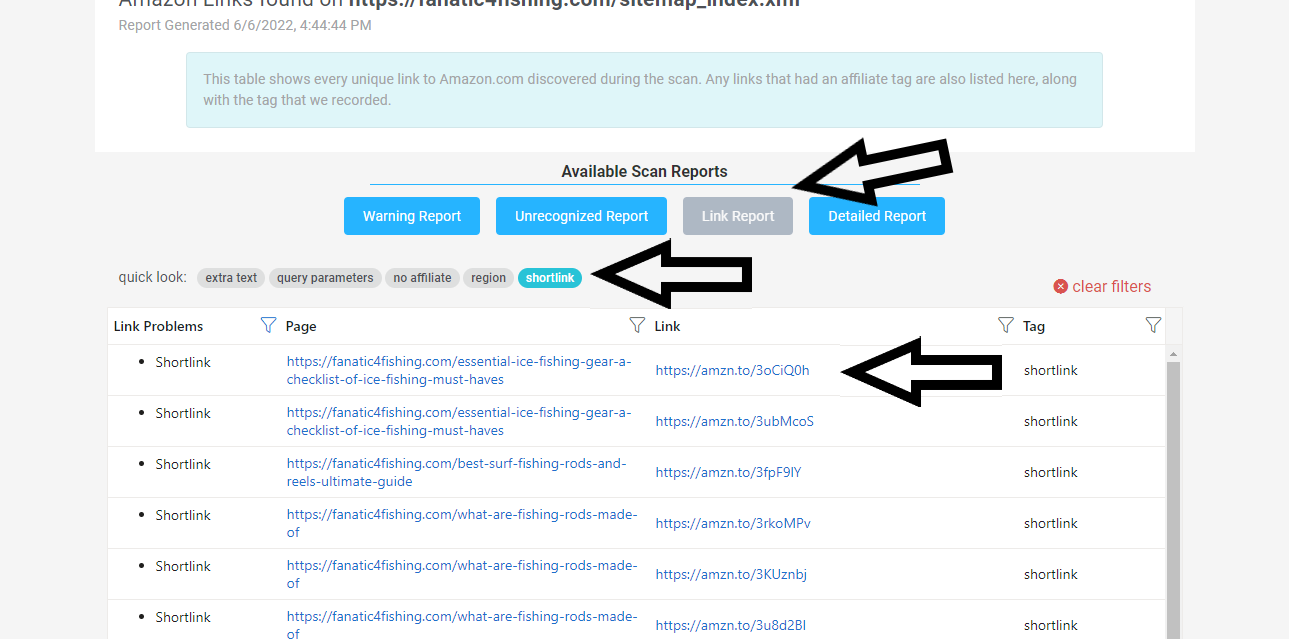Click the table scrollbar up arrow
1289x639 pixels.
coord(1173,354)
